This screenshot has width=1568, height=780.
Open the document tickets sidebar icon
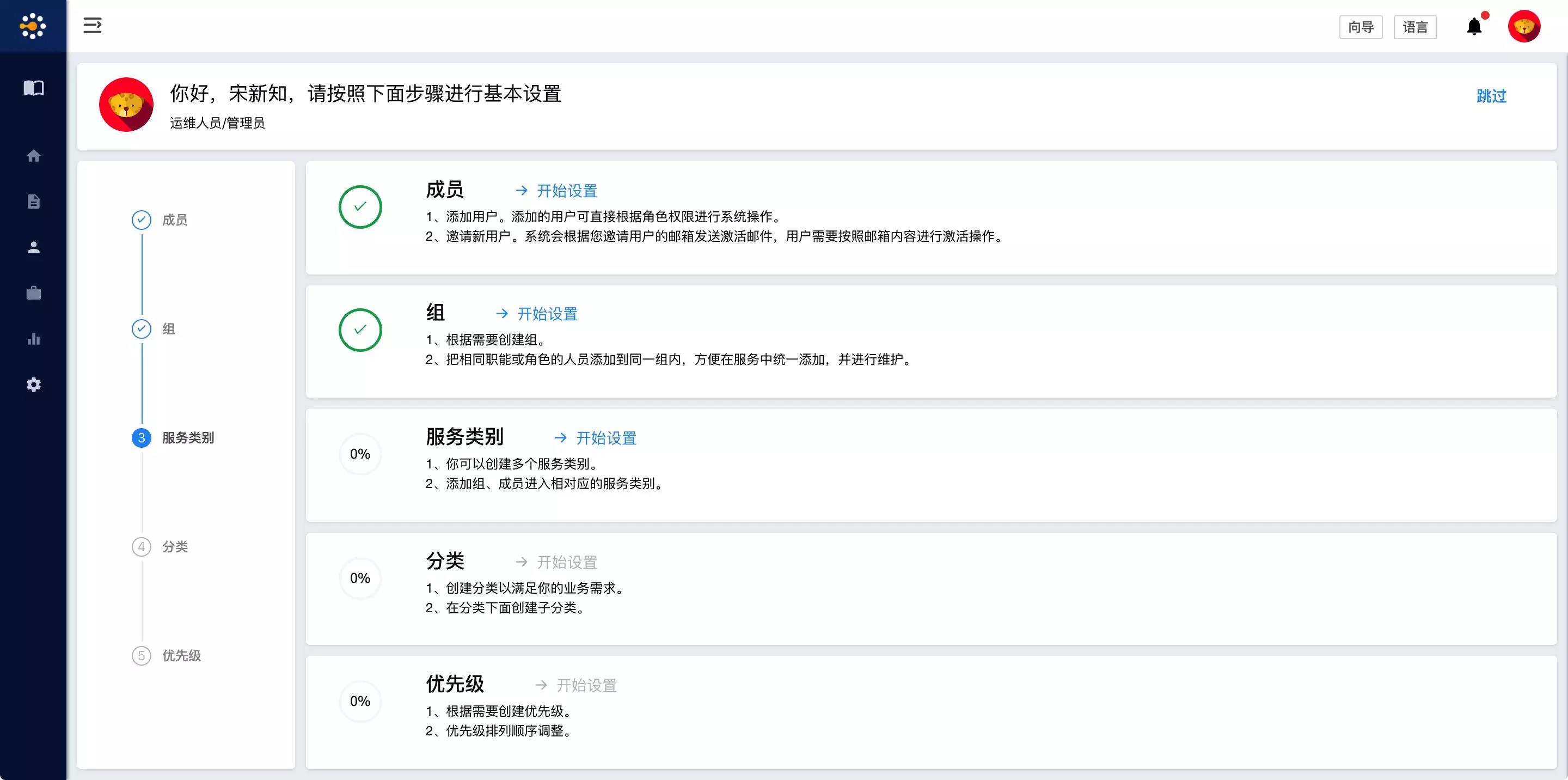click(x=33, y=202)
